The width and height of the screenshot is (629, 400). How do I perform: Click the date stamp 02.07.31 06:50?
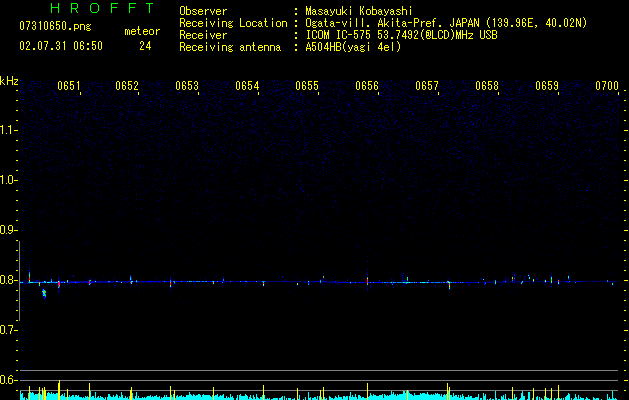click(x=61, y=46)
